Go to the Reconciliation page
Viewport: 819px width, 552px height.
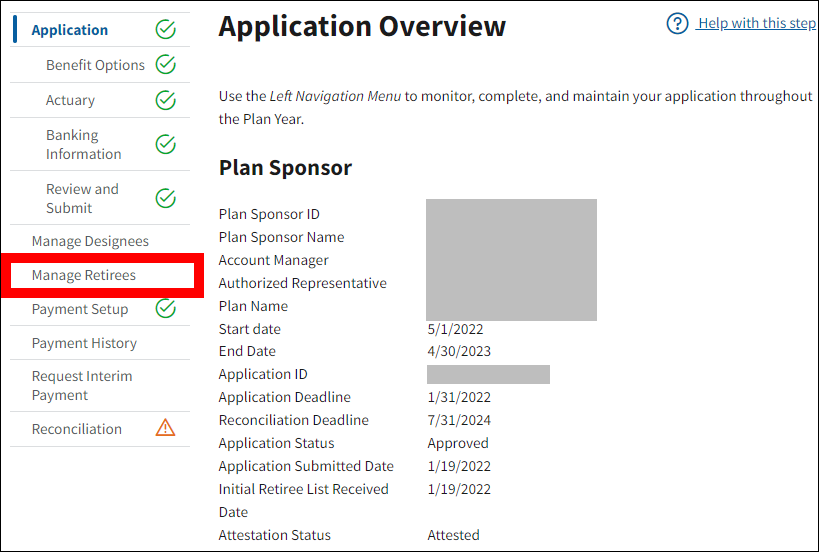coord(77,429)
